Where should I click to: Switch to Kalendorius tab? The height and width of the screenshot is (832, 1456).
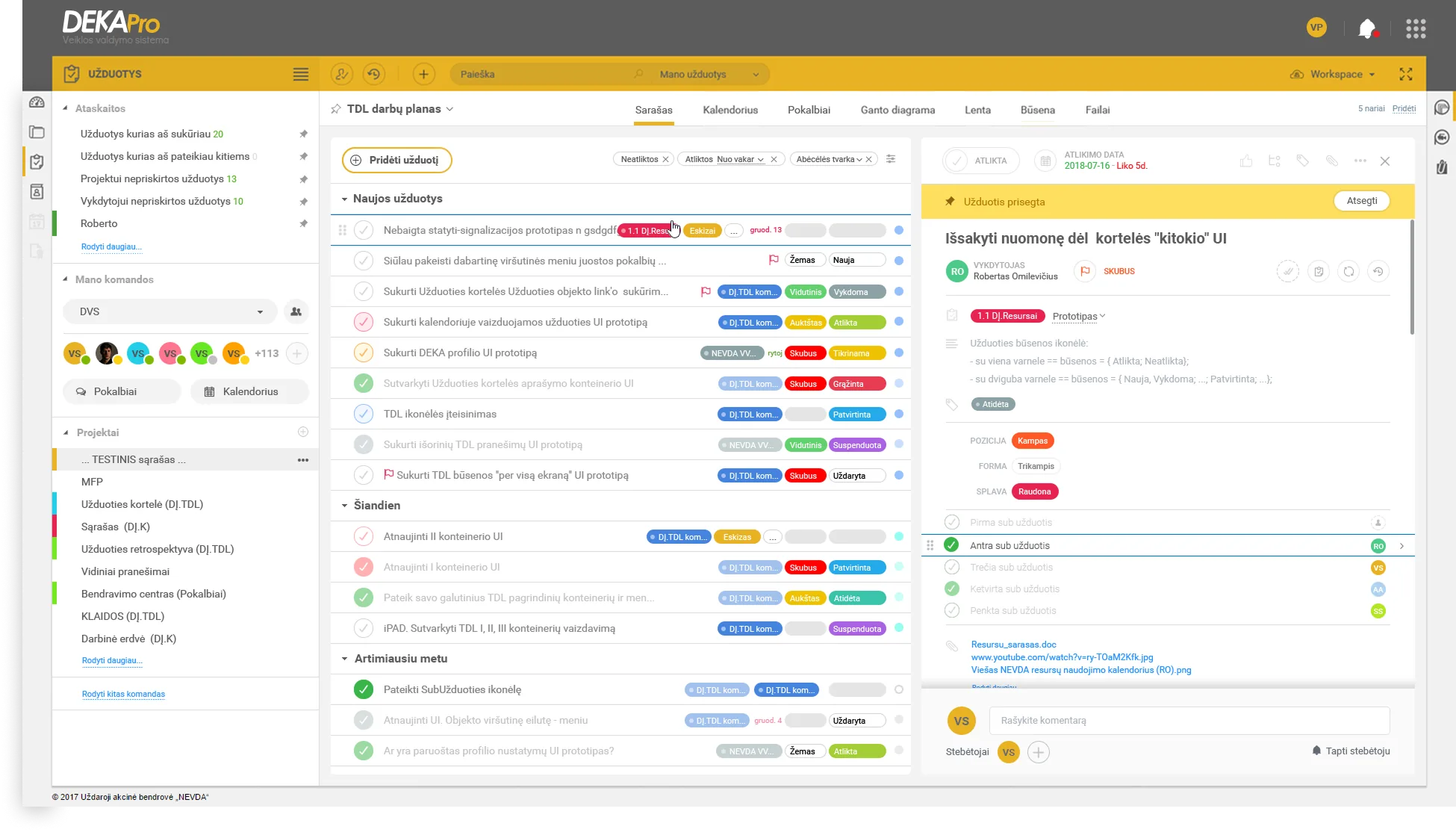point(730,110)
